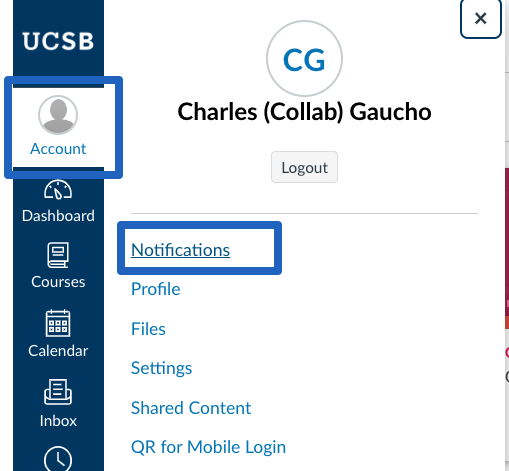Select QR for Mobile Login
Viewport: 509px width, 471px height.
pyautogui.click(x=208, y=447)
